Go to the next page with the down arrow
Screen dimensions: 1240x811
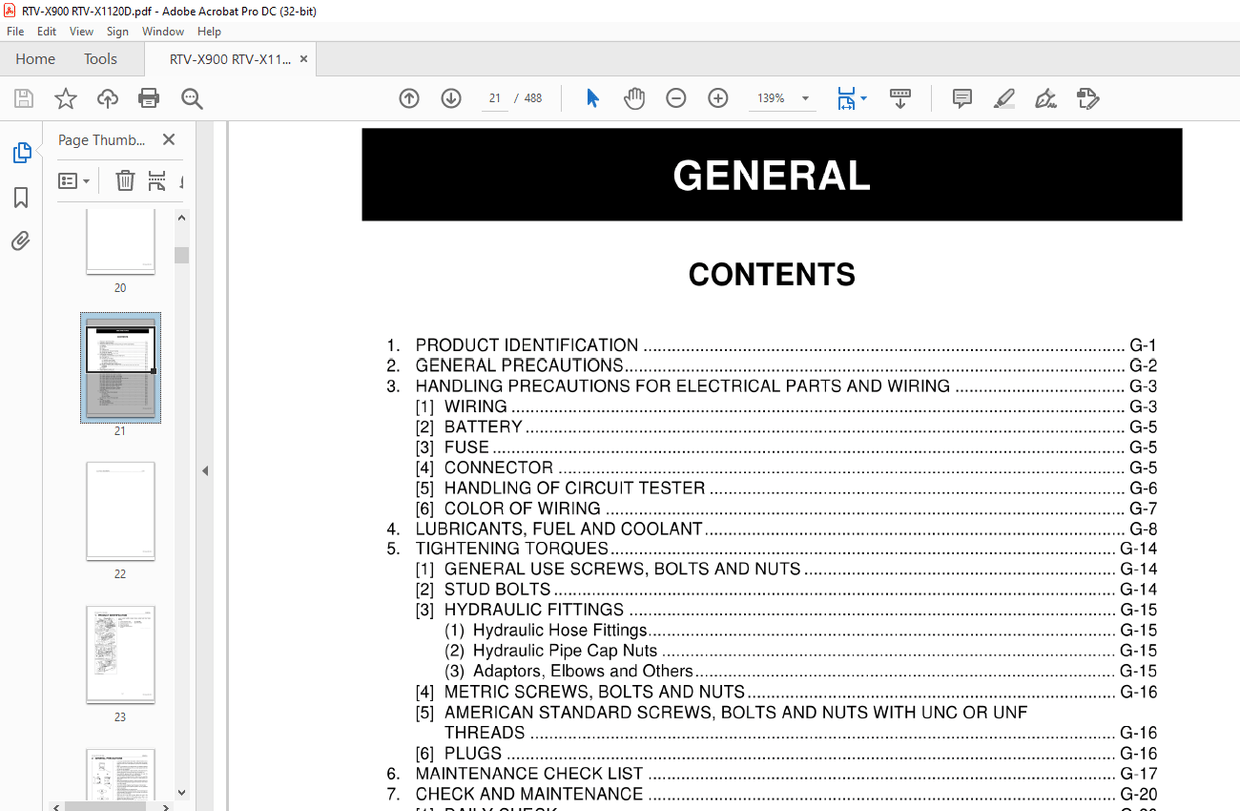coord(451,98)
